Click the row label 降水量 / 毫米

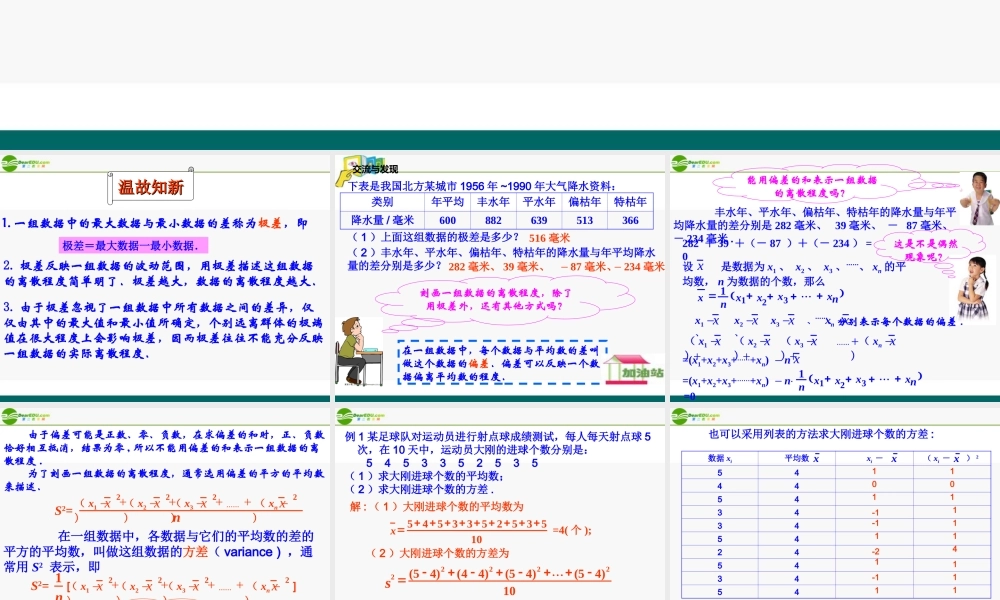pyautogui.click(x=382, y=220)
